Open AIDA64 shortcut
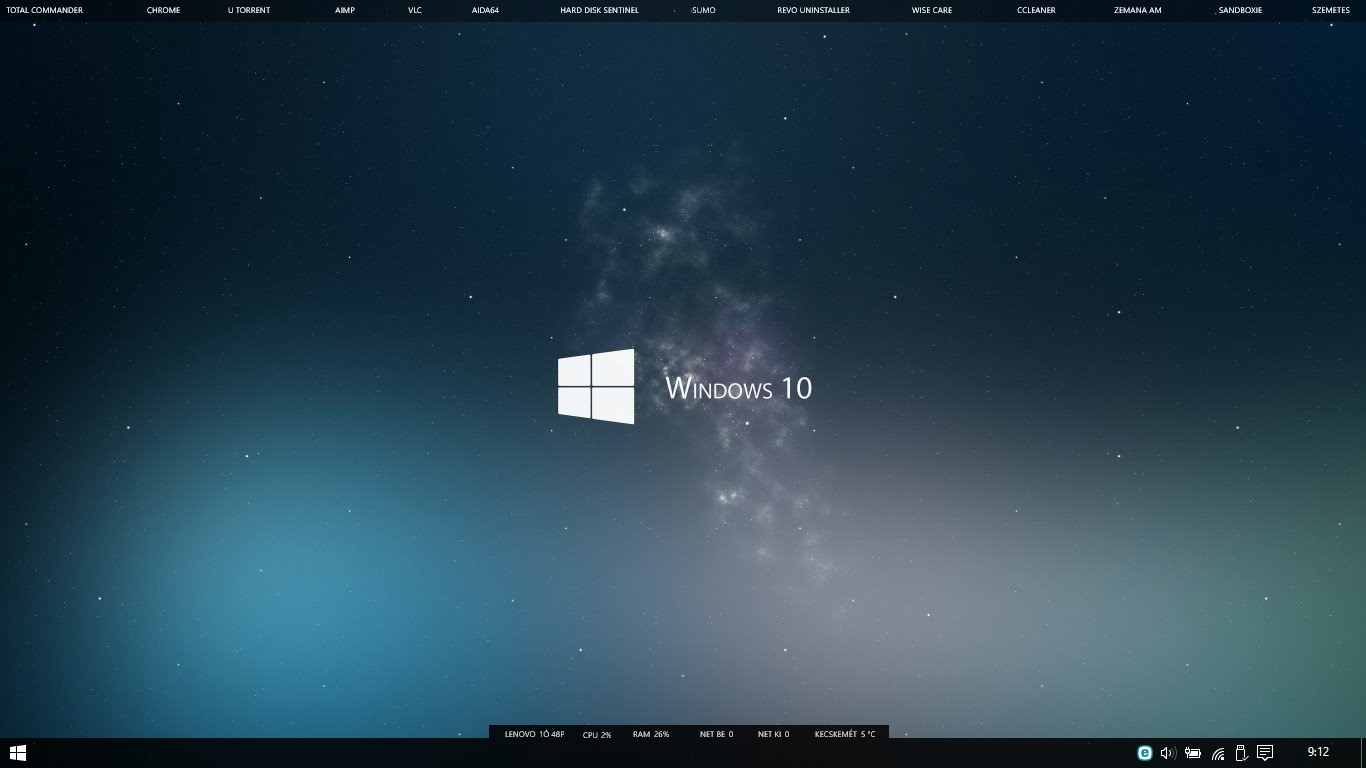The image size is (1366, 768). (x=485, y=10)
